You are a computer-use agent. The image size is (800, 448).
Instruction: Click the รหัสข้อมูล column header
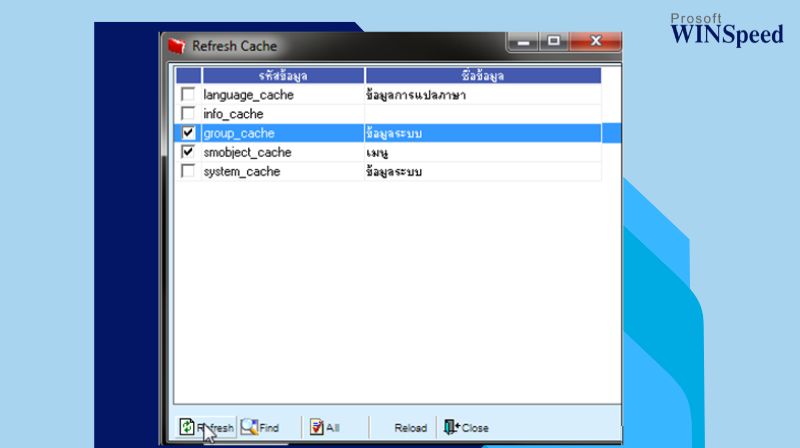(x=283, y=76)
